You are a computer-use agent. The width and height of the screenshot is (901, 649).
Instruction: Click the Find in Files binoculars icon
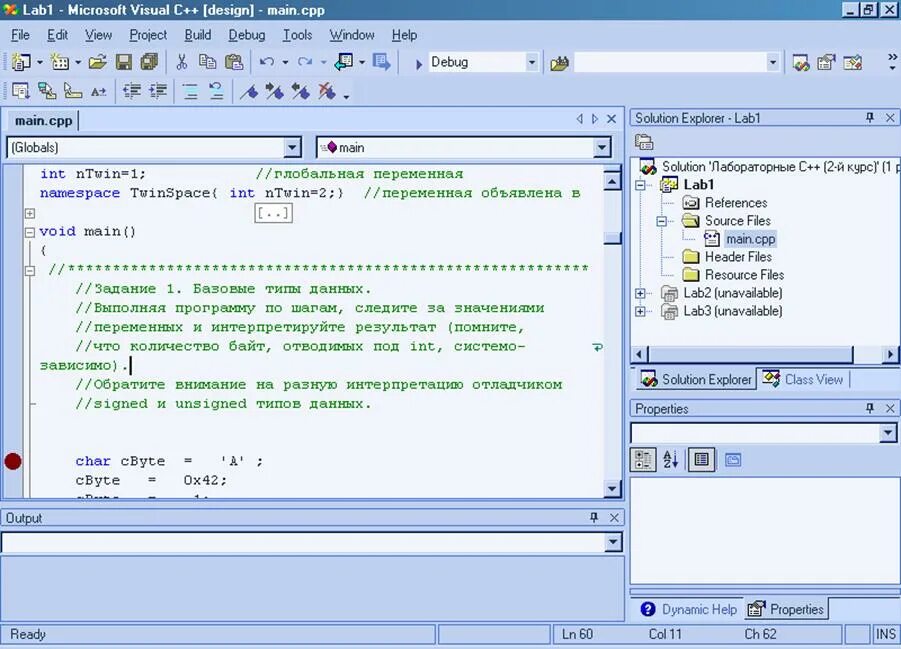pos(559,63)
